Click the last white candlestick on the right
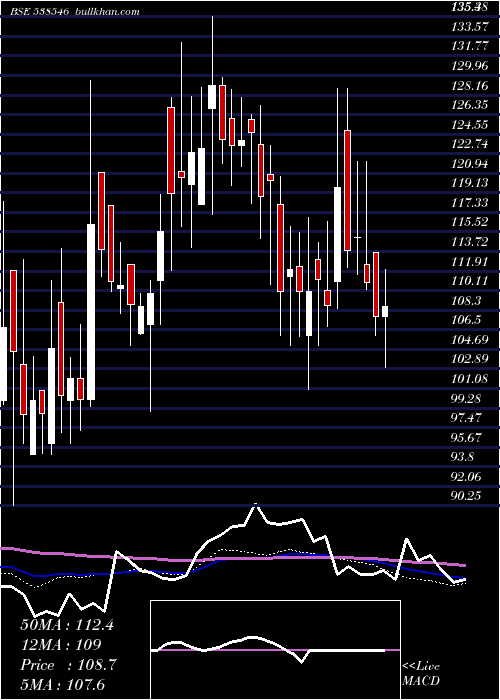 385,311
